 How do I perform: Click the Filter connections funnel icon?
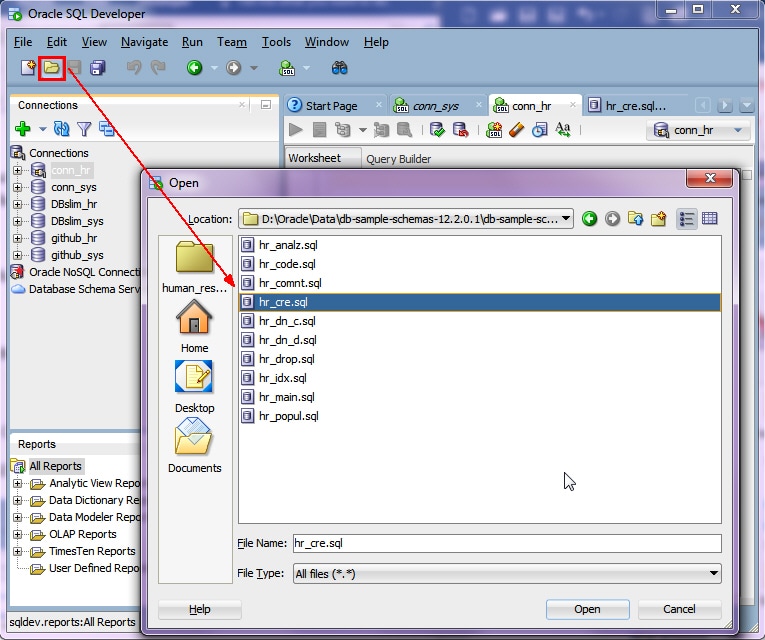(84, 129)
